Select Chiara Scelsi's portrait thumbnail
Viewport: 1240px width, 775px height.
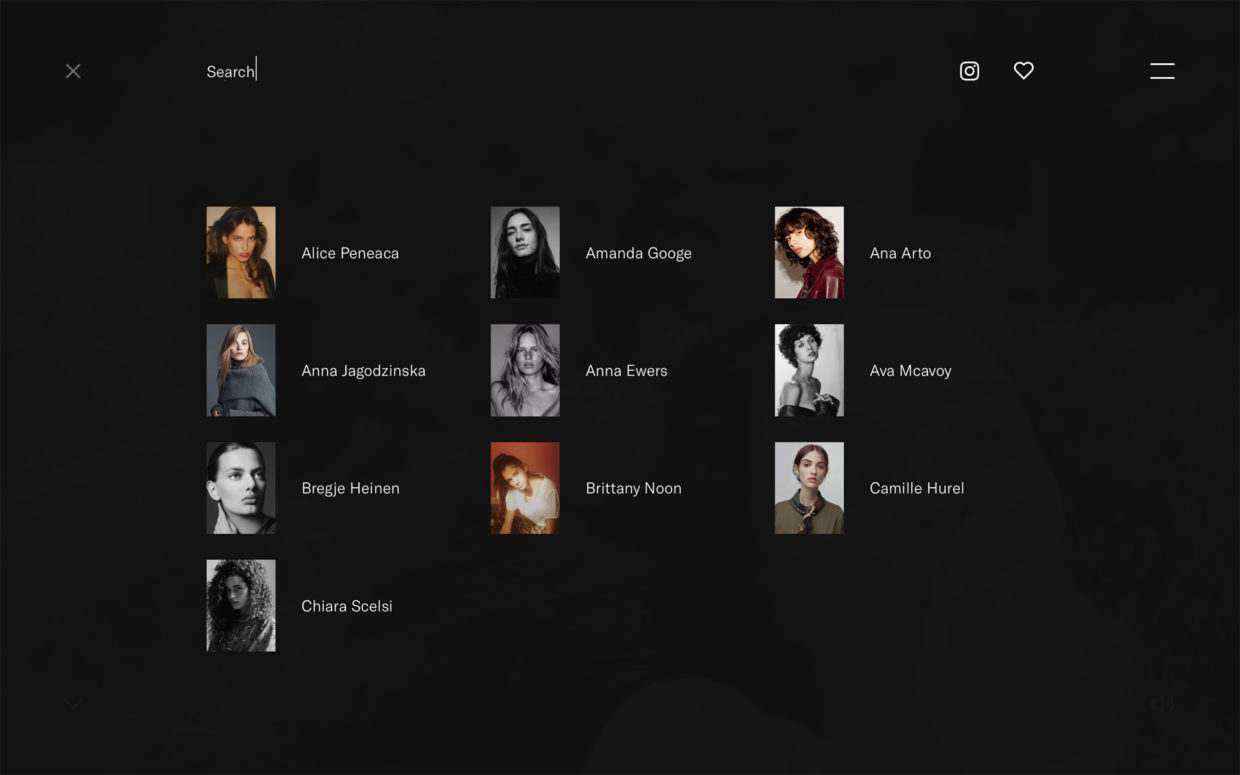click(x=241, y=605)
